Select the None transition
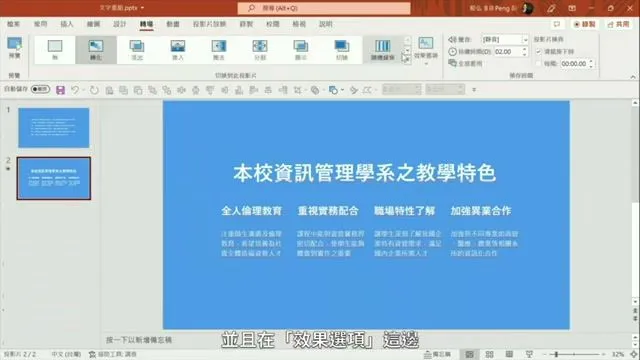640x360 pixels. [x=55, y=50]
